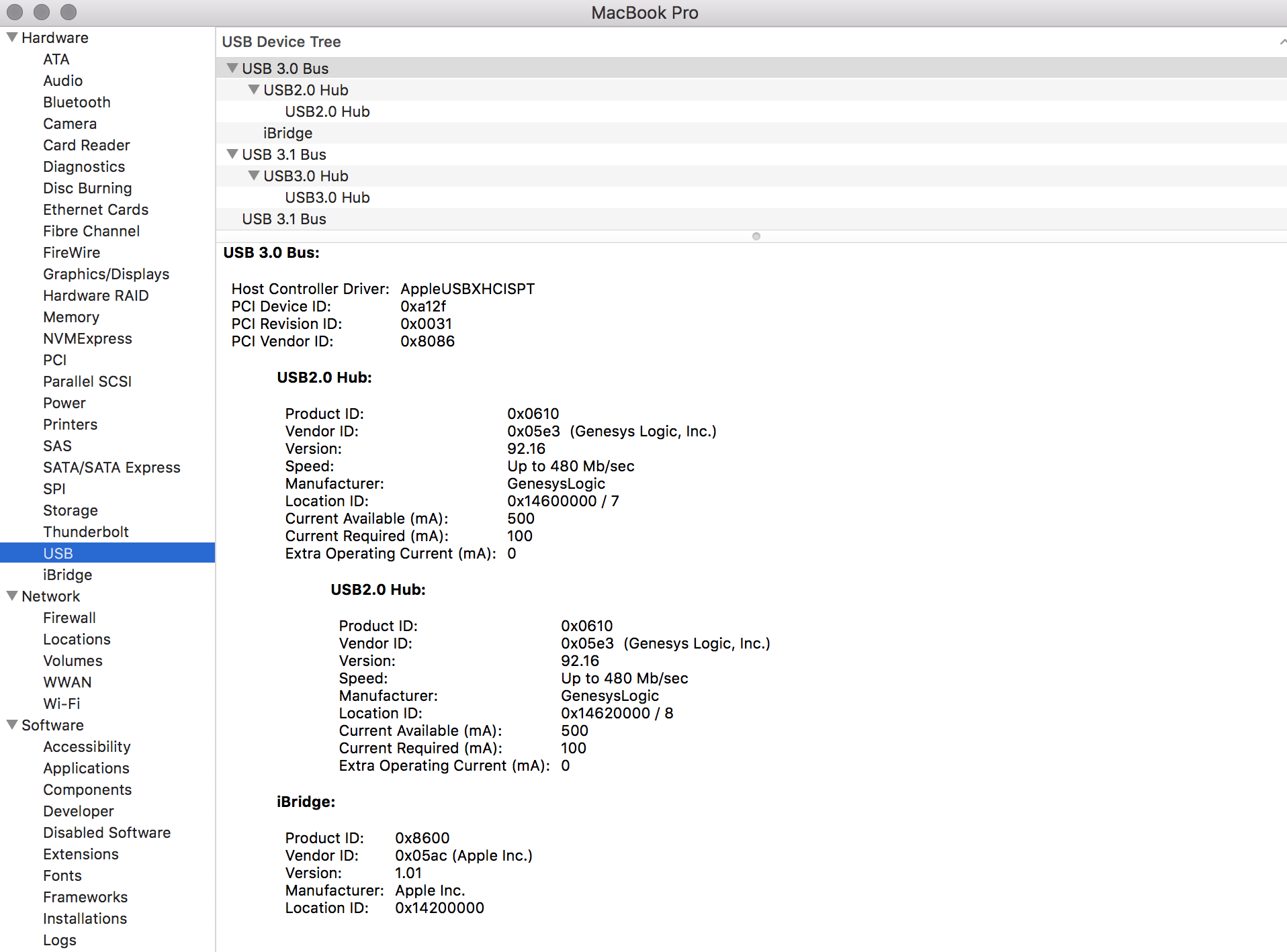This screenshot has height=952, width=1287.
Task: Select Disabled Software entry
Action: pyautogui.click(x=107, y=832)
